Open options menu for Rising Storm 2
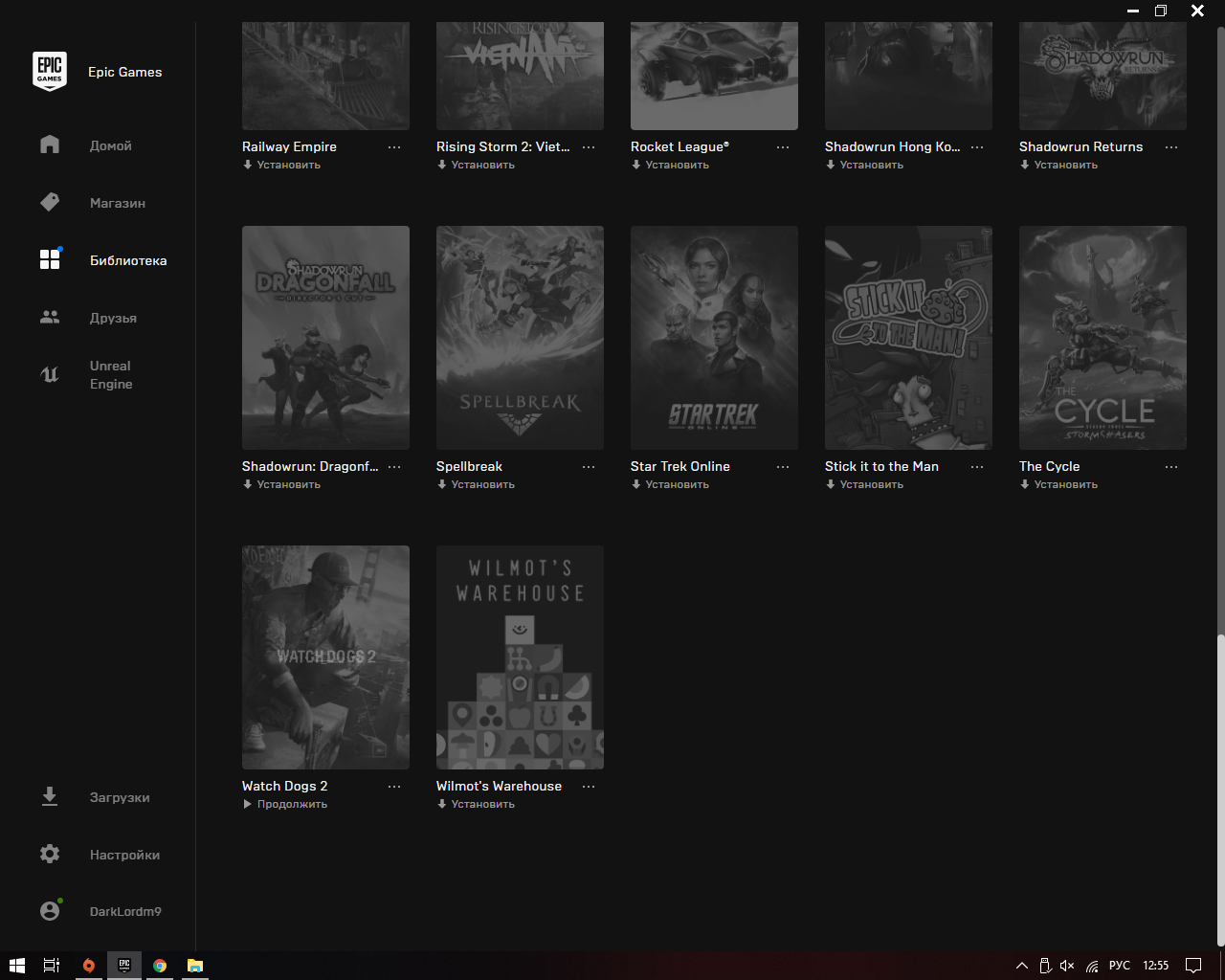The width and height of the screenshot is (1225, 980). (589, 147)
